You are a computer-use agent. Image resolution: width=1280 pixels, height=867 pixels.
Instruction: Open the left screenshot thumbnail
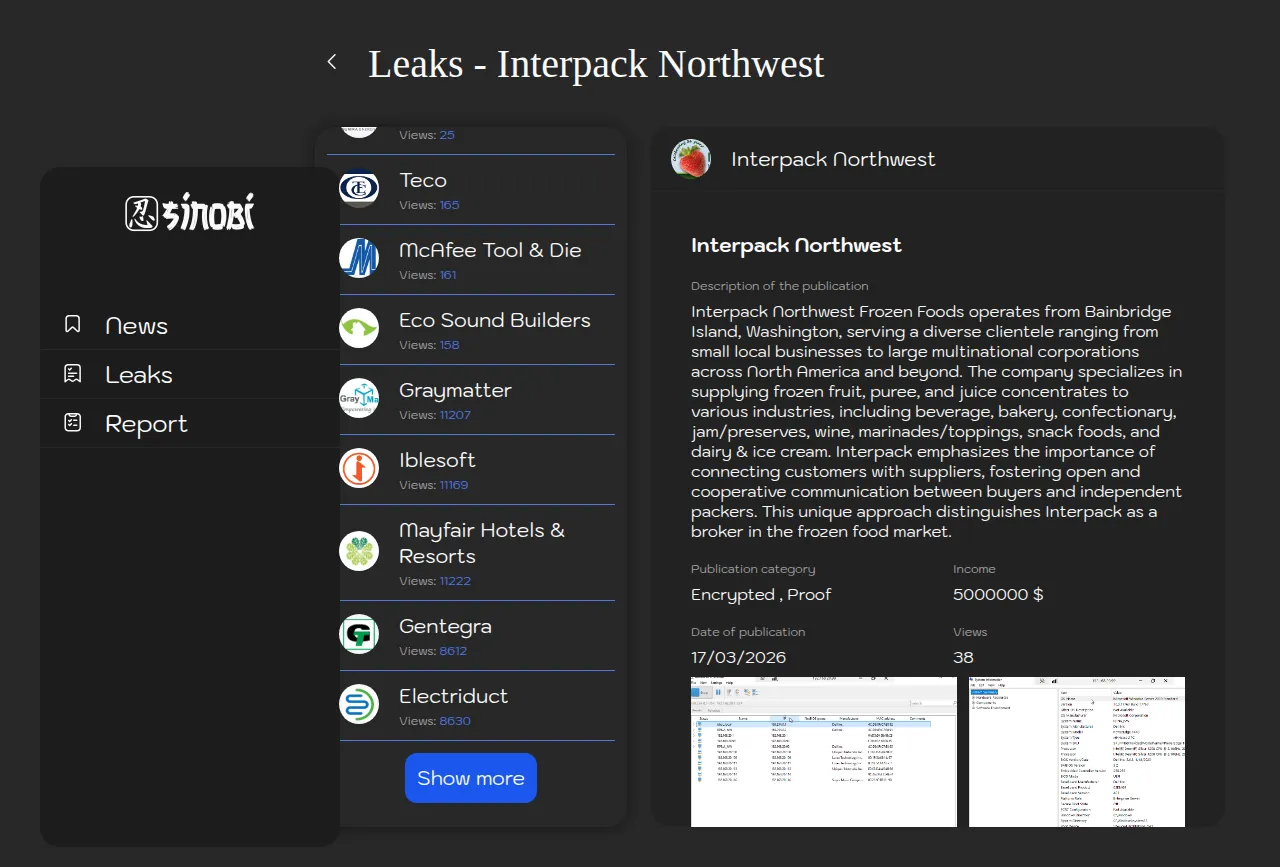[823, 752]
